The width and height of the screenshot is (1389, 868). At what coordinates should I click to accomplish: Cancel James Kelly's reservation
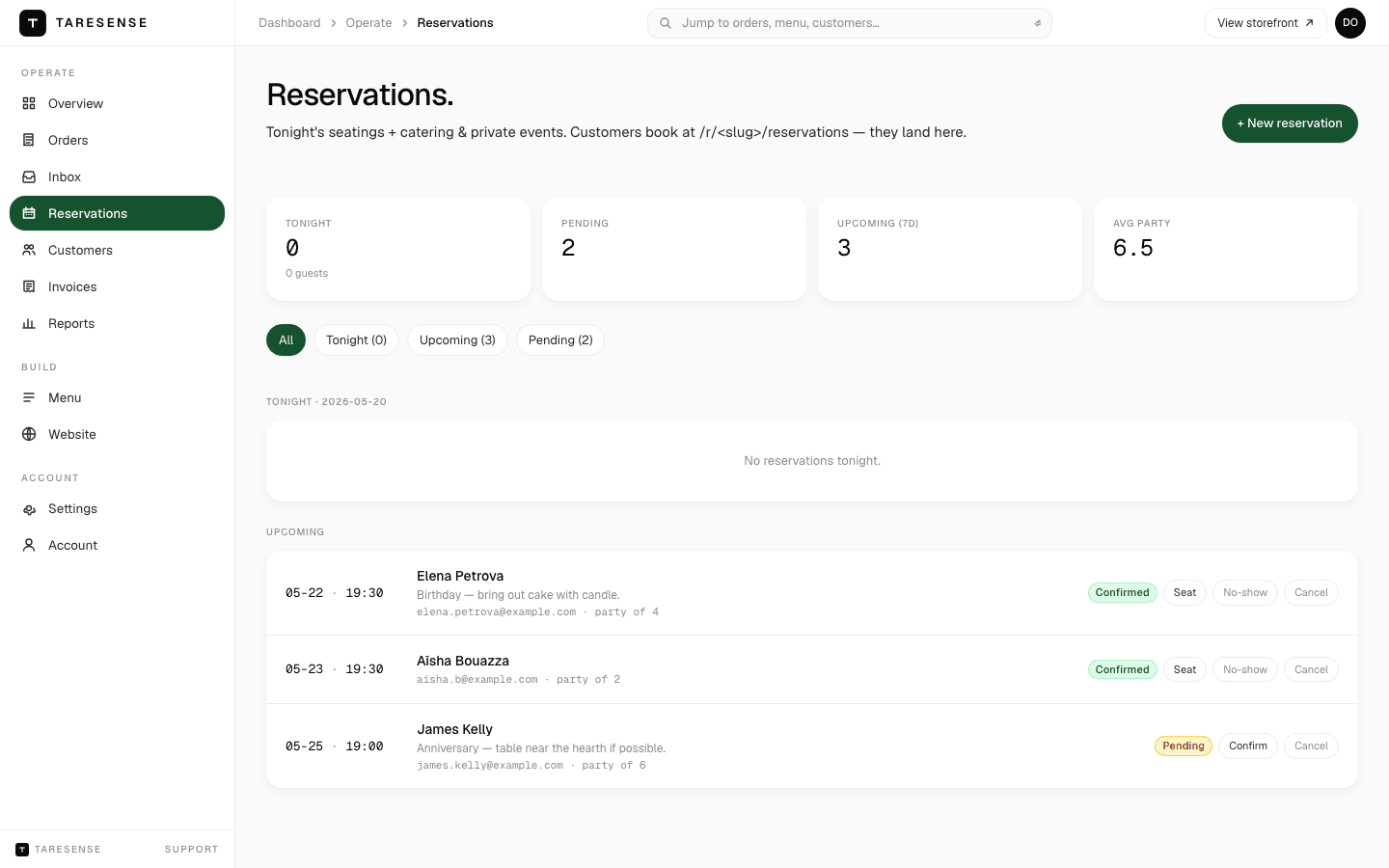click(1311, 746)
